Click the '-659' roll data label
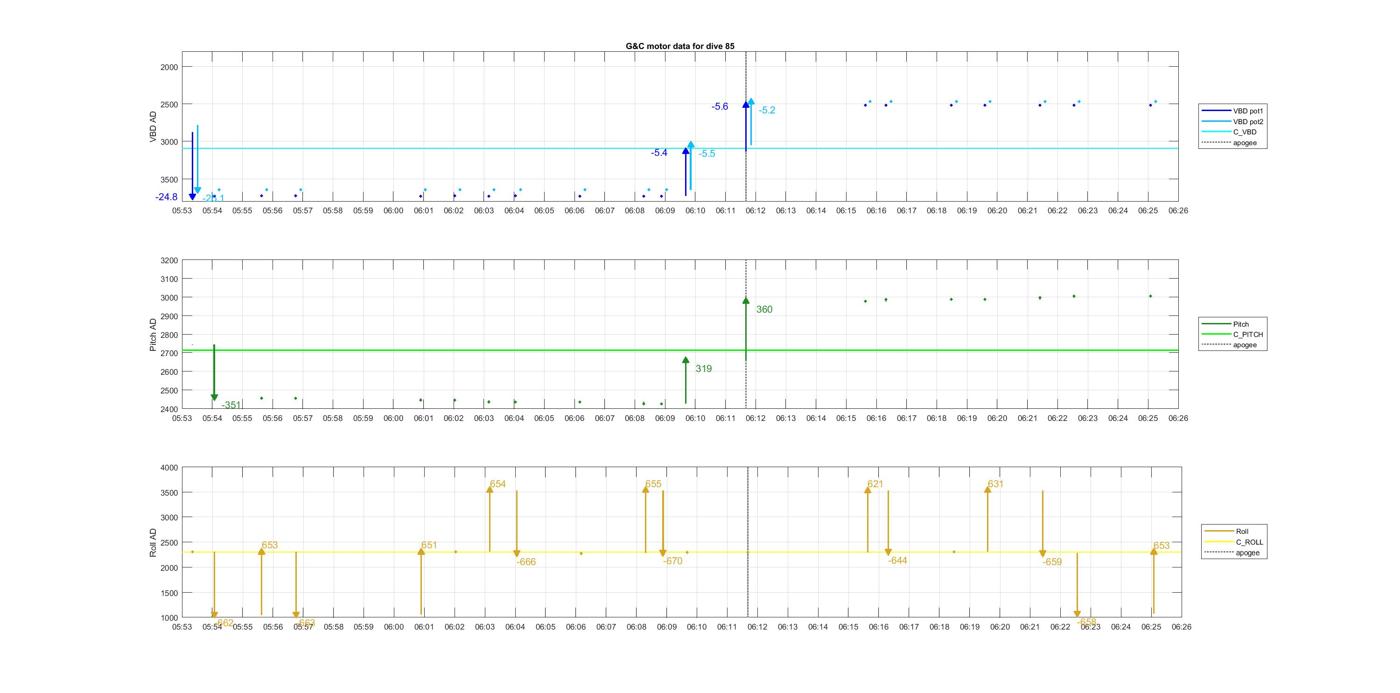Image resolution: width=1400 pixels, height=693 pixels. [1052, 562]
